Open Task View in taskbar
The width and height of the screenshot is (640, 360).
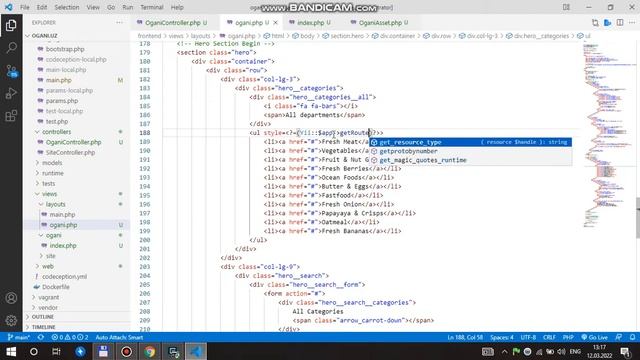click(56, 351)
